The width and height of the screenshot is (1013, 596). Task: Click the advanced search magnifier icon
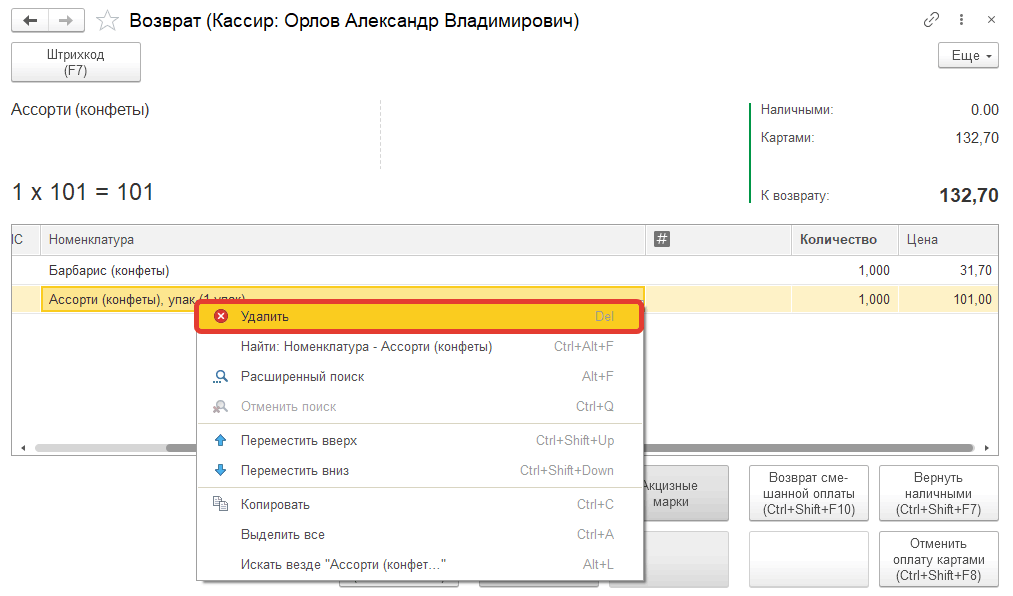[221, 377]
